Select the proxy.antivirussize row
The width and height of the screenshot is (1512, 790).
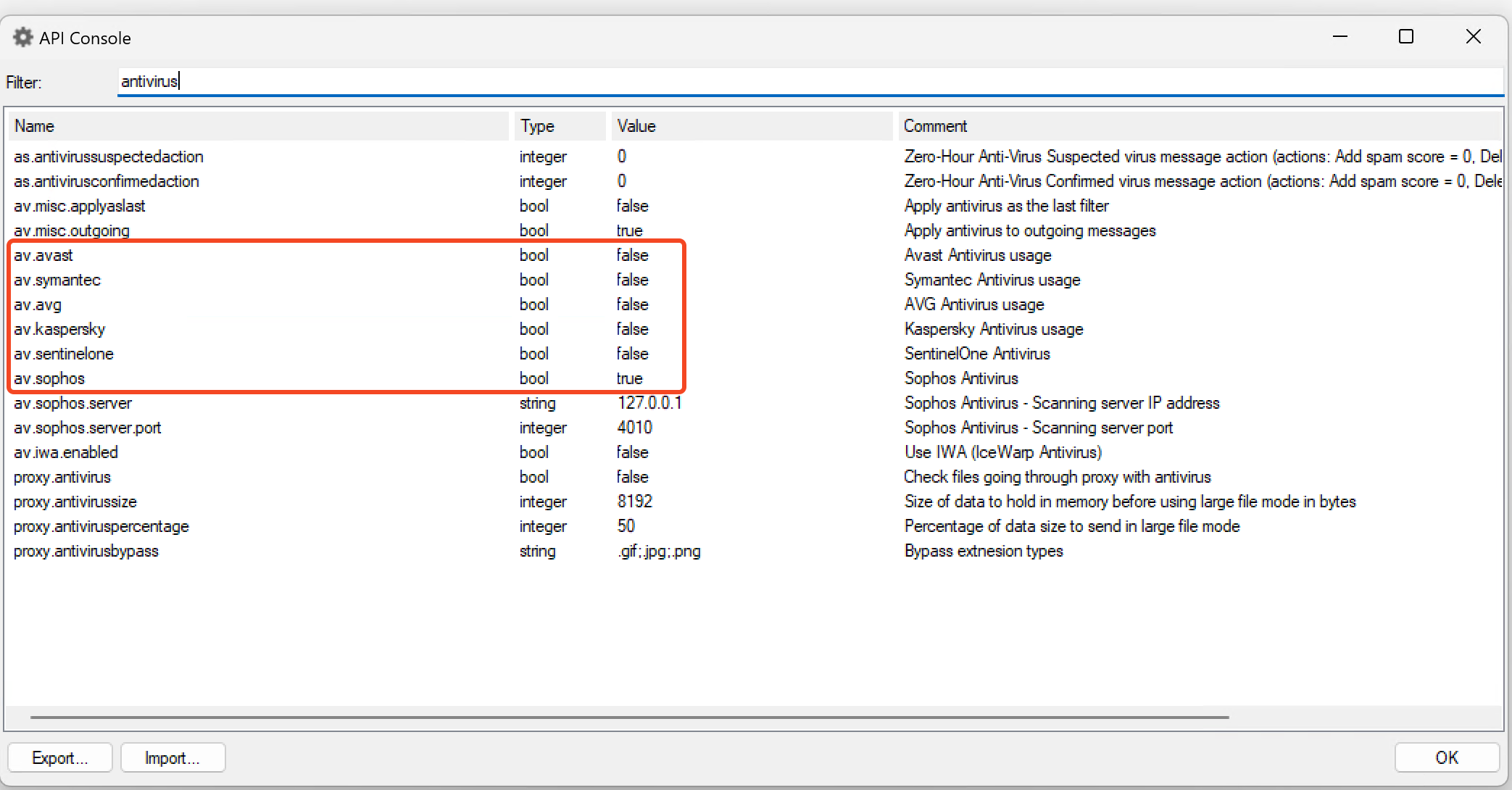[x=754, y=502]
